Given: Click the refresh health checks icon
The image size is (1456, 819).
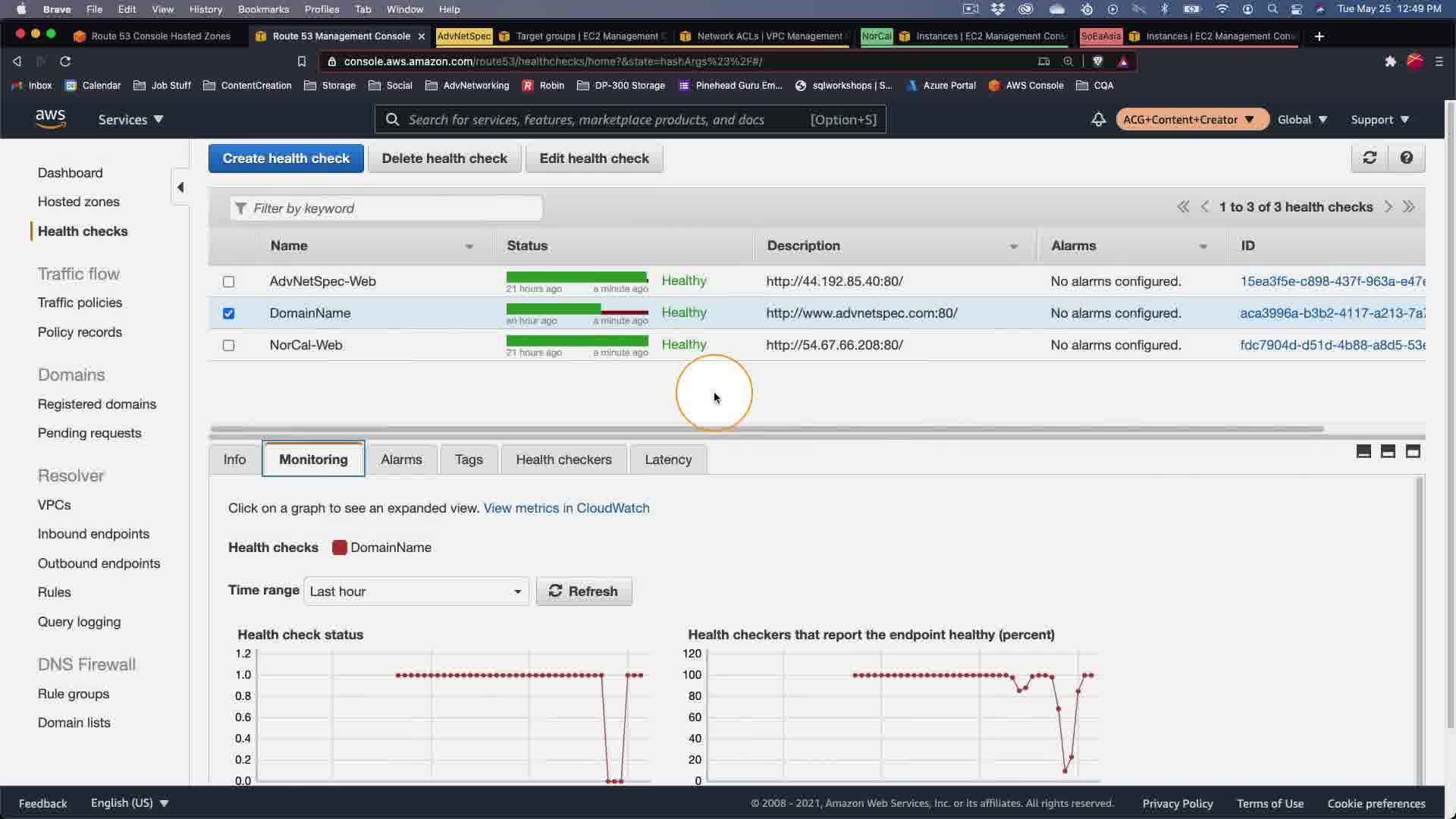Looking at the screenshot, I should 1370,158.
